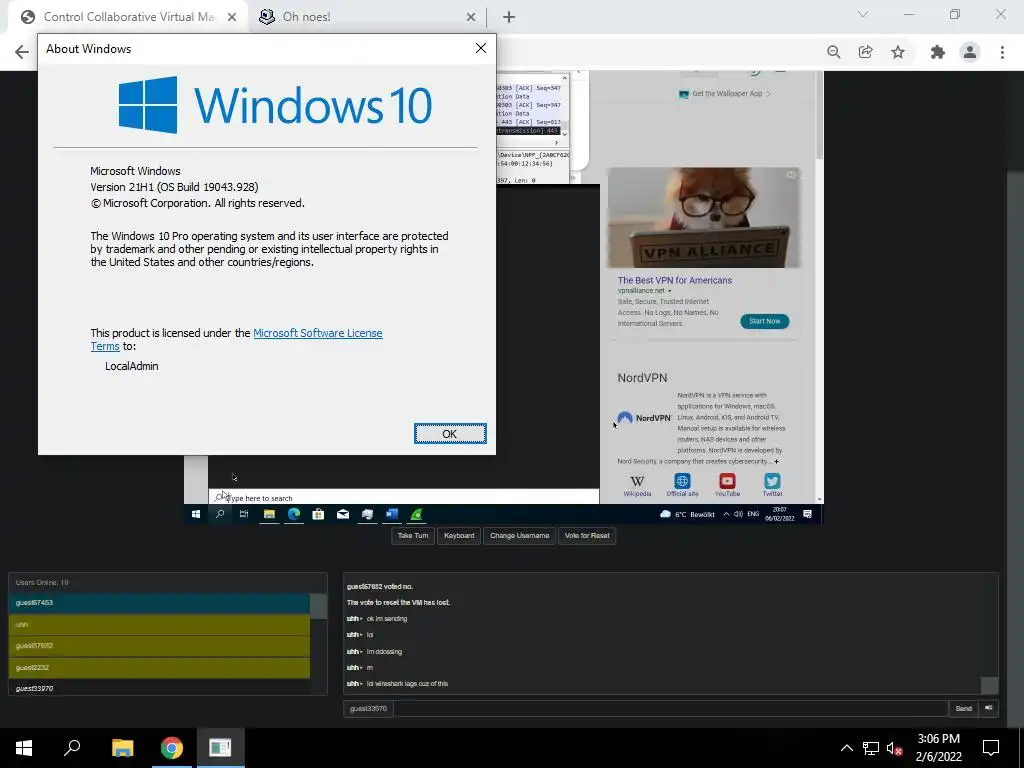The height and width of the screenshot is (768, 1024).
Task: Open Chrome zoom magnifier in address bar
Action: click(833, 52)
